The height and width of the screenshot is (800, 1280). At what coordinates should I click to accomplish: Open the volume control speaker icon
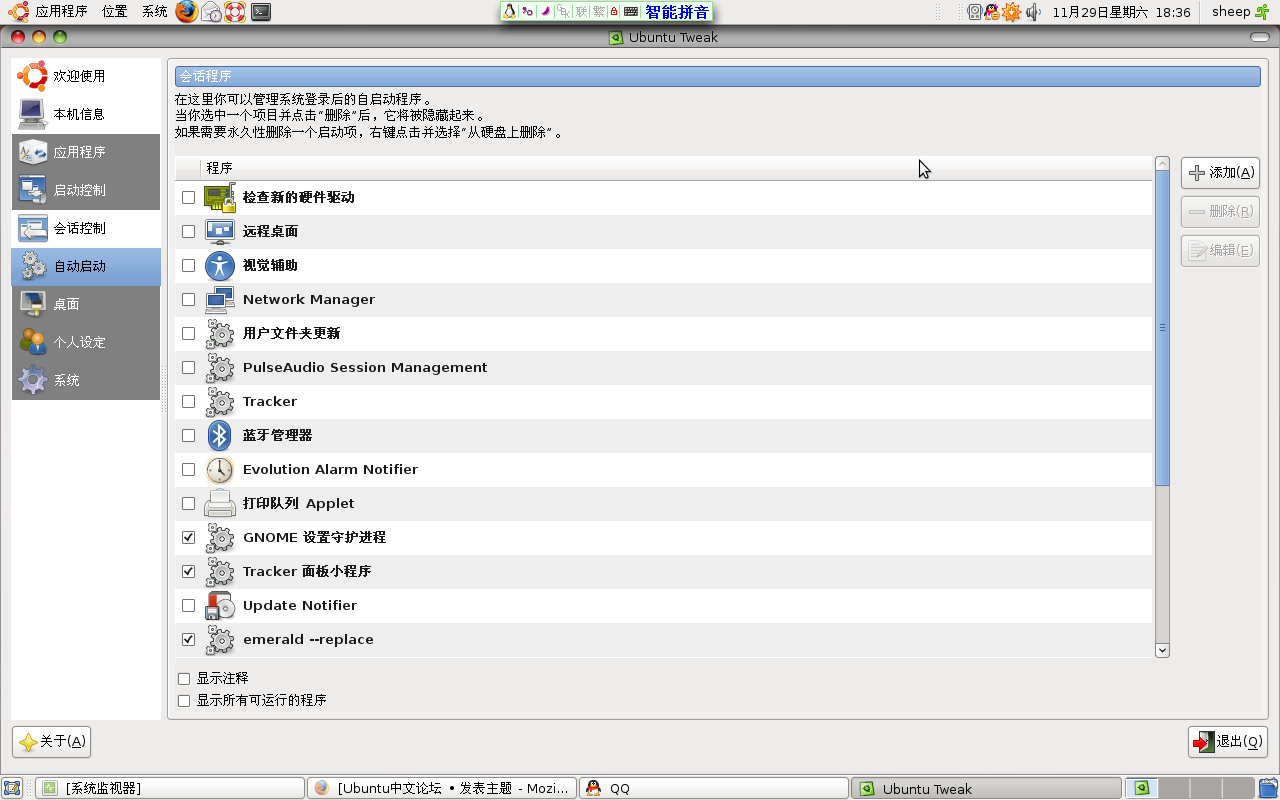point(1032,12)
